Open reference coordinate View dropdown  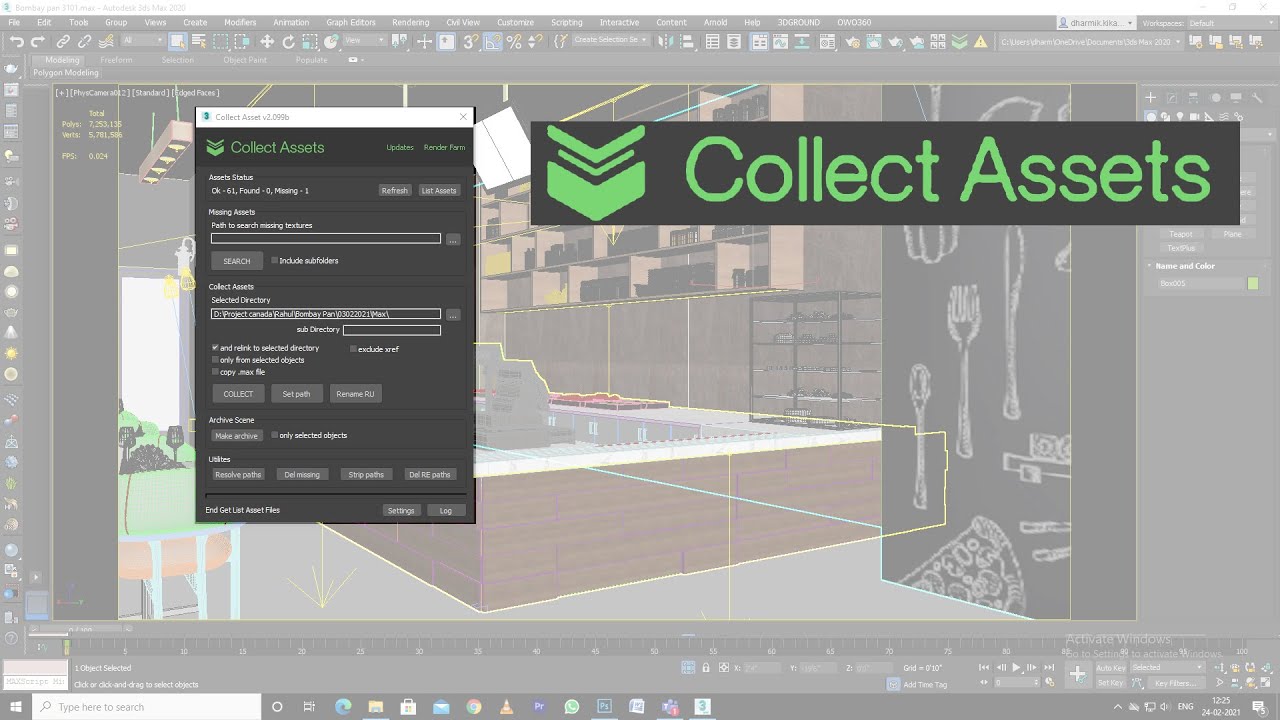point(365,41)
